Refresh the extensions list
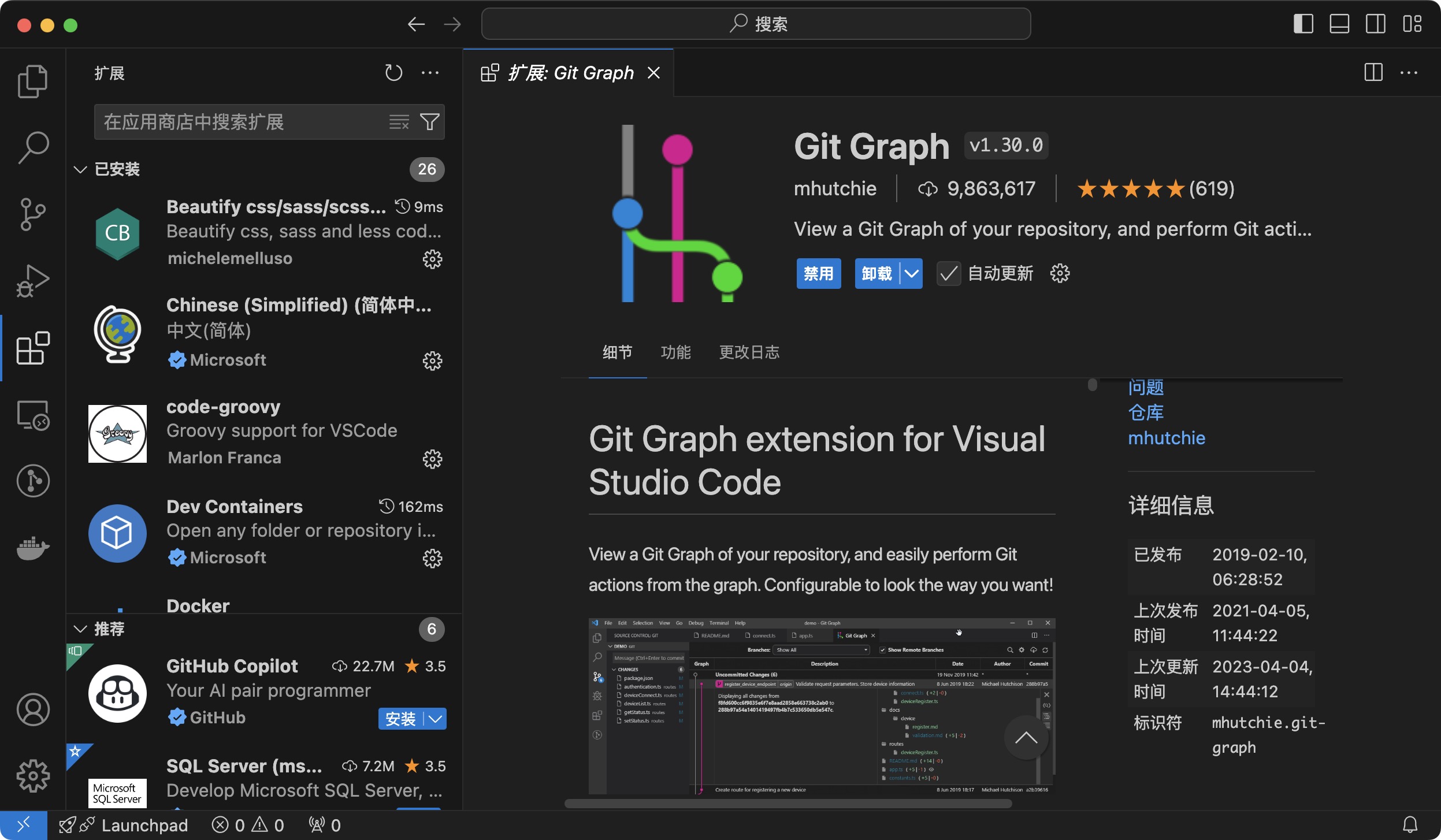1441x840 pixels. pyautogui.click(x=393, y=72)
